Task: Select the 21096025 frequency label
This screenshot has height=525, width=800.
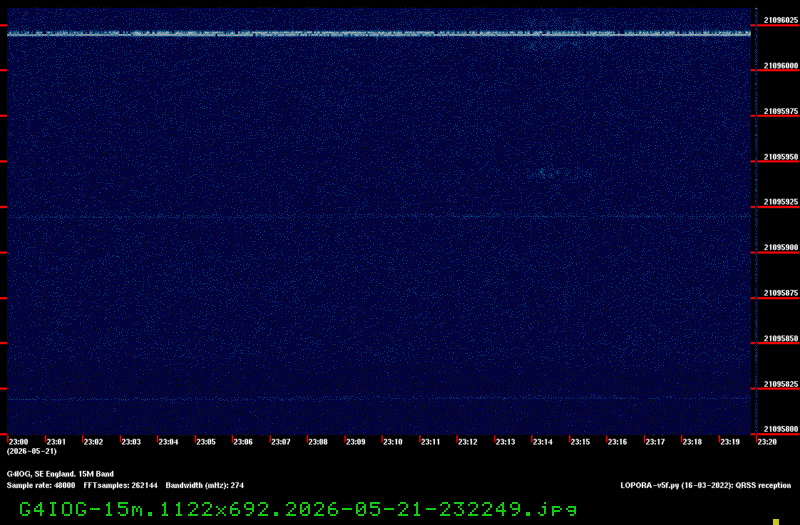Action: (x=781, y=20)
